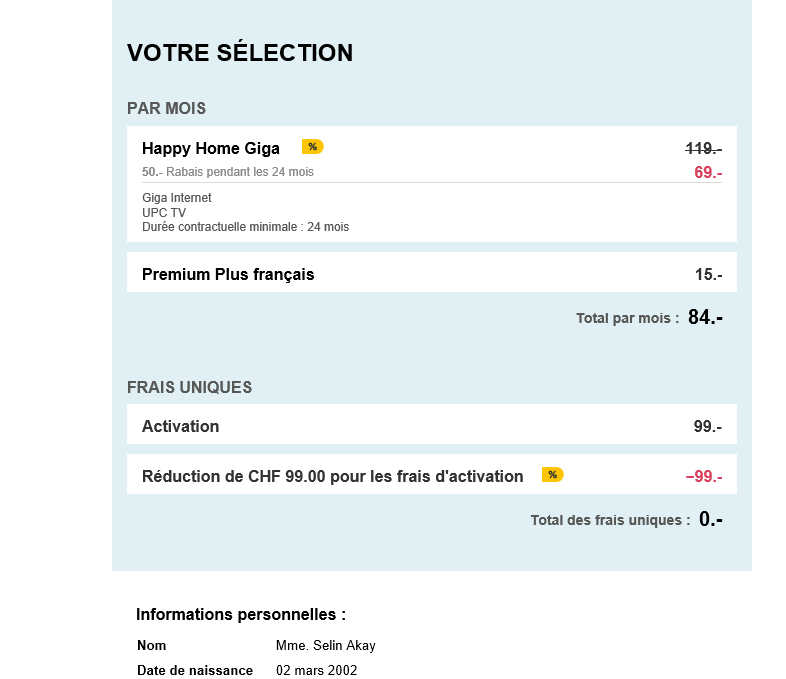
Task: Click the Durée contractuelle minimale text
Action: pyautogui.click(x=245, y=227)
